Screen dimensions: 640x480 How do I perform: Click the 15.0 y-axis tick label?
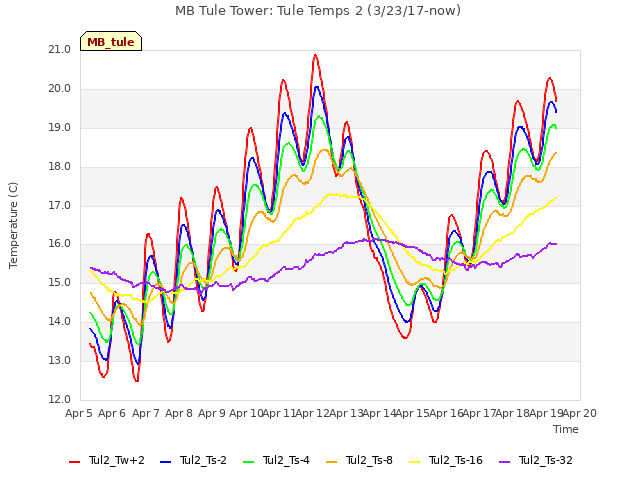click(x=60, y=282)
